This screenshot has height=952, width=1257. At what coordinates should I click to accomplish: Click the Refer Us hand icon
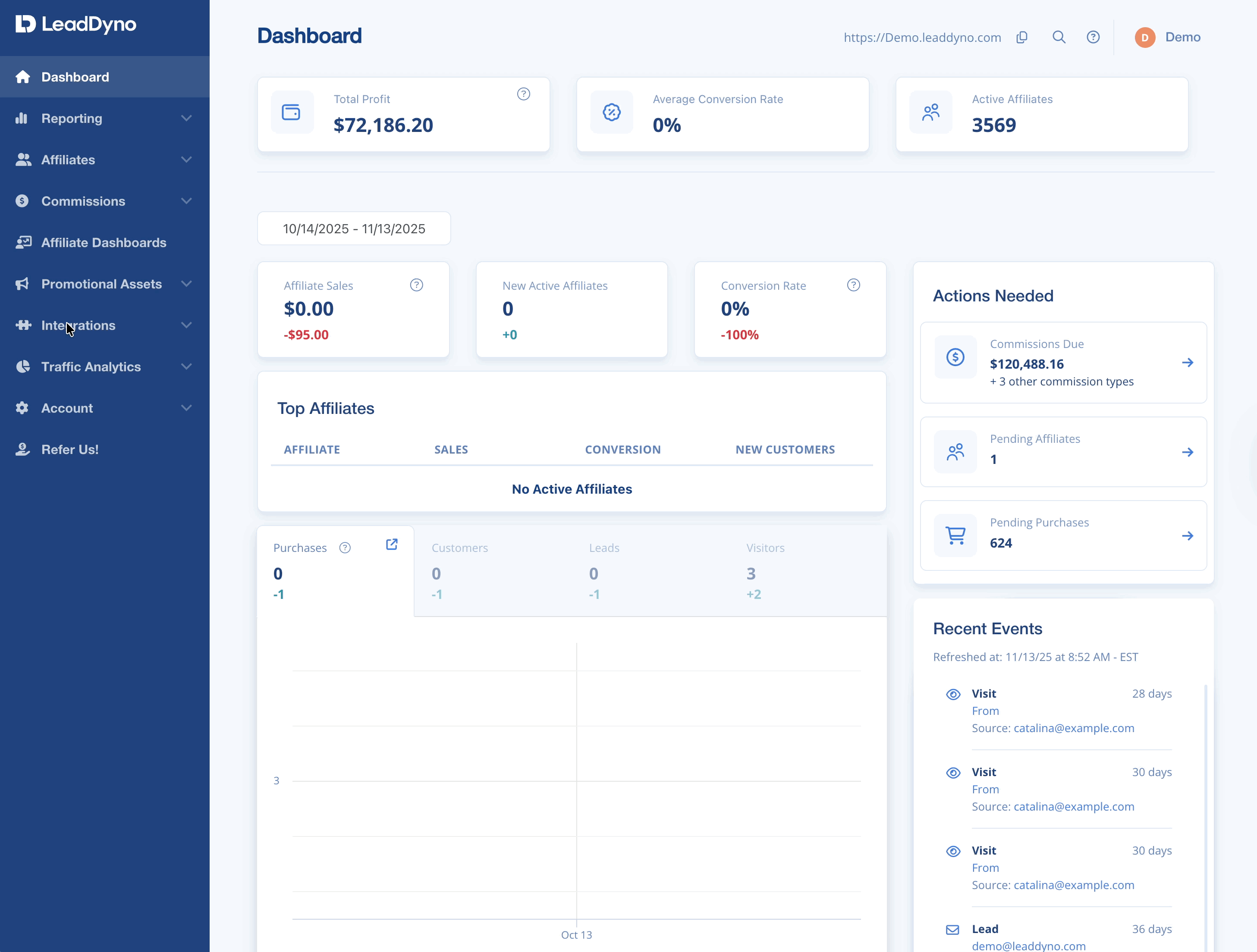[23, 449]
